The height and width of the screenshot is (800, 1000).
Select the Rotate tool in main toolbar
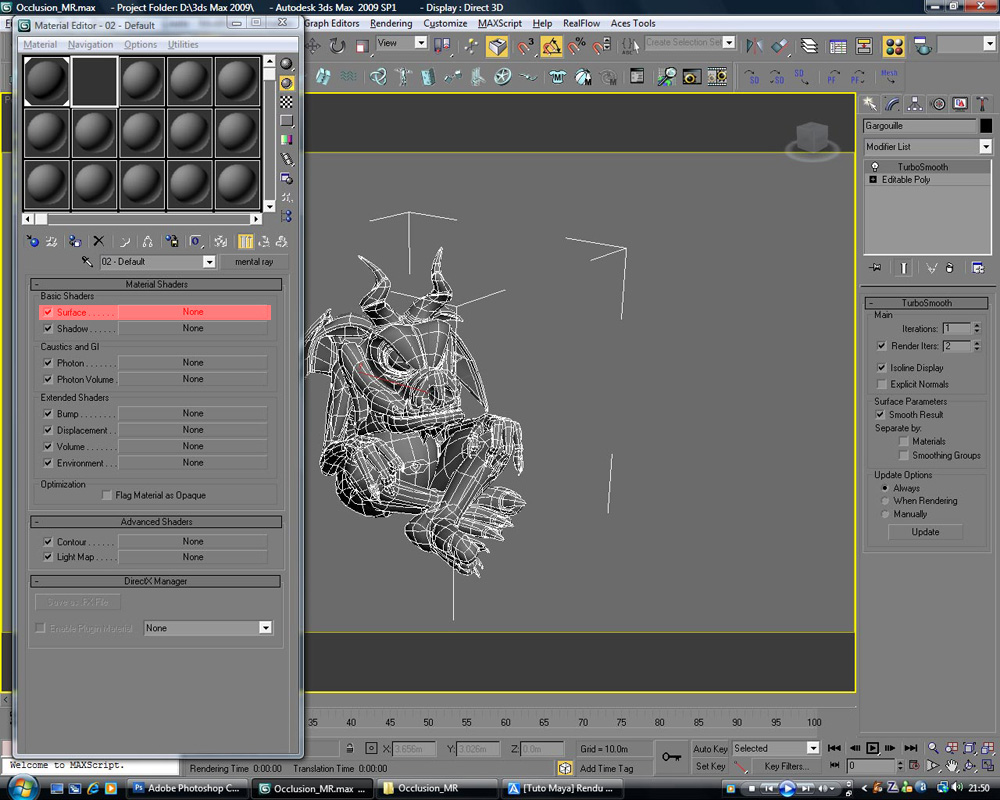[337, 46]
